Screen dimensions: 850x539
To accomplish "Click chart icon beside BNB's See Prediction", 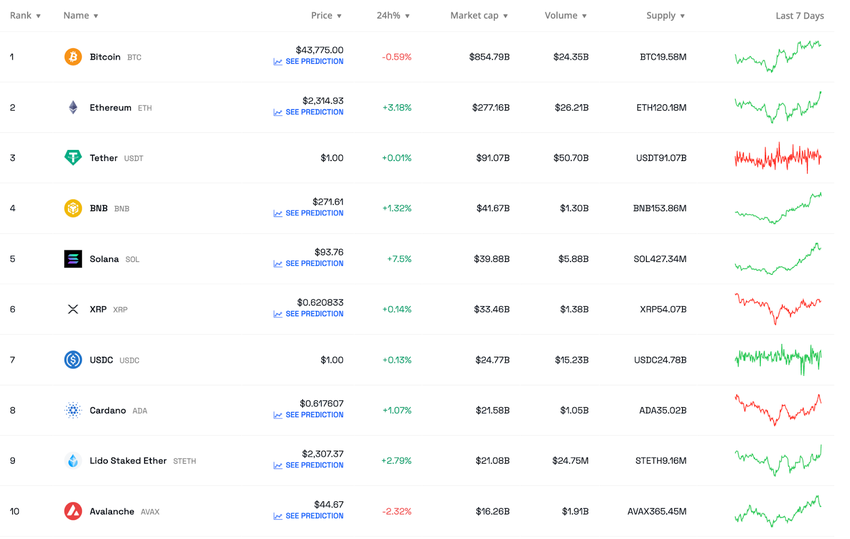I will click(x=278, y=214).
